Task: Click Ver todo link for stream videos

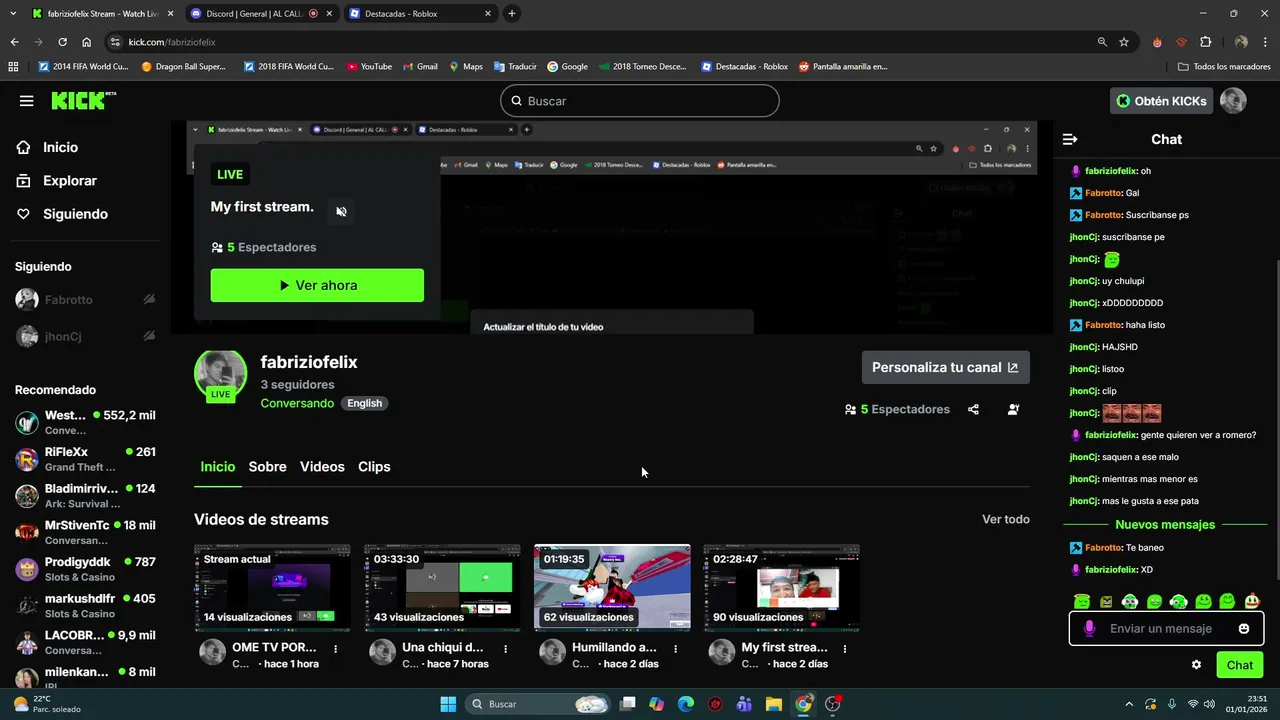Action: (1005, 520)
